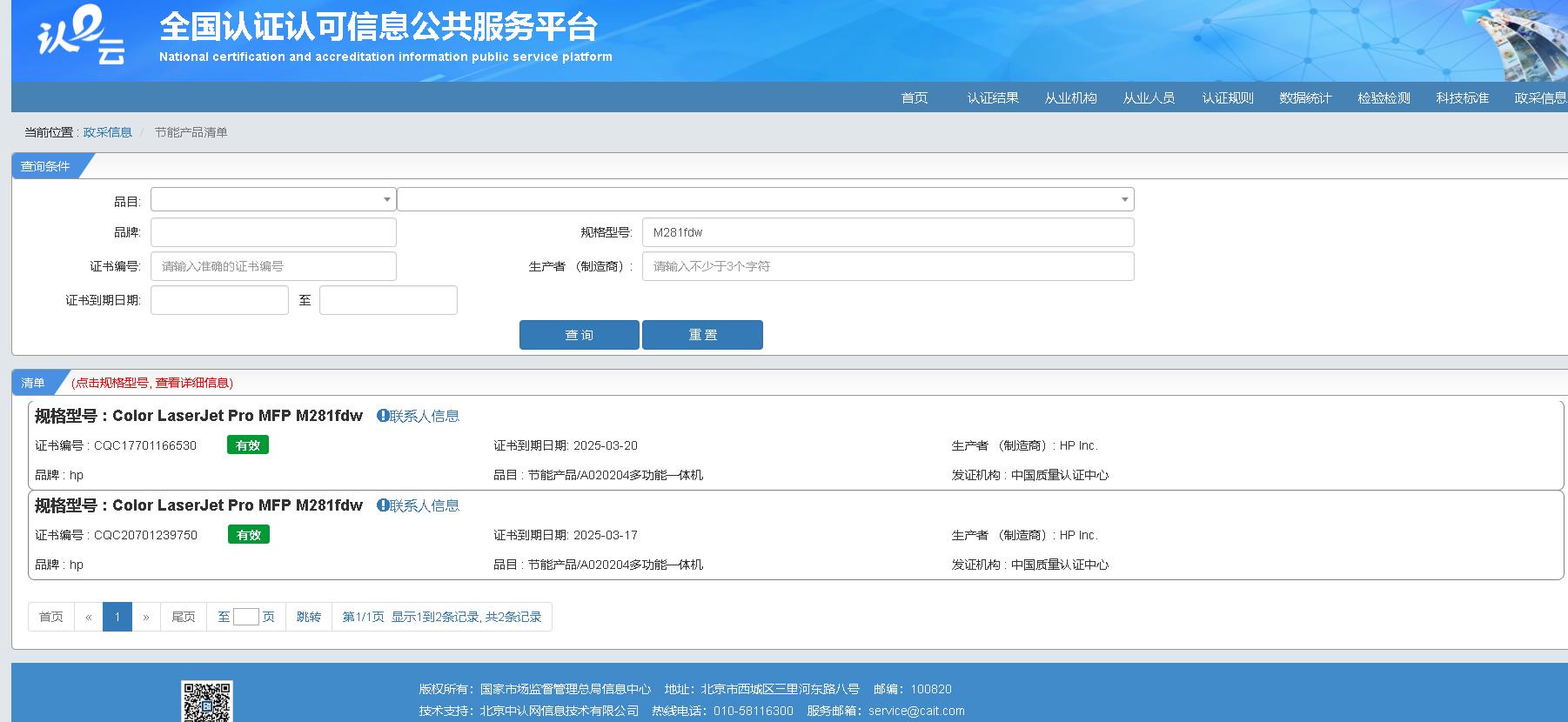Viewport: 1568px width, 722px height.
Task: Click the 节能产品清单 breadcrumb text
Action: [x=191, y=132]
